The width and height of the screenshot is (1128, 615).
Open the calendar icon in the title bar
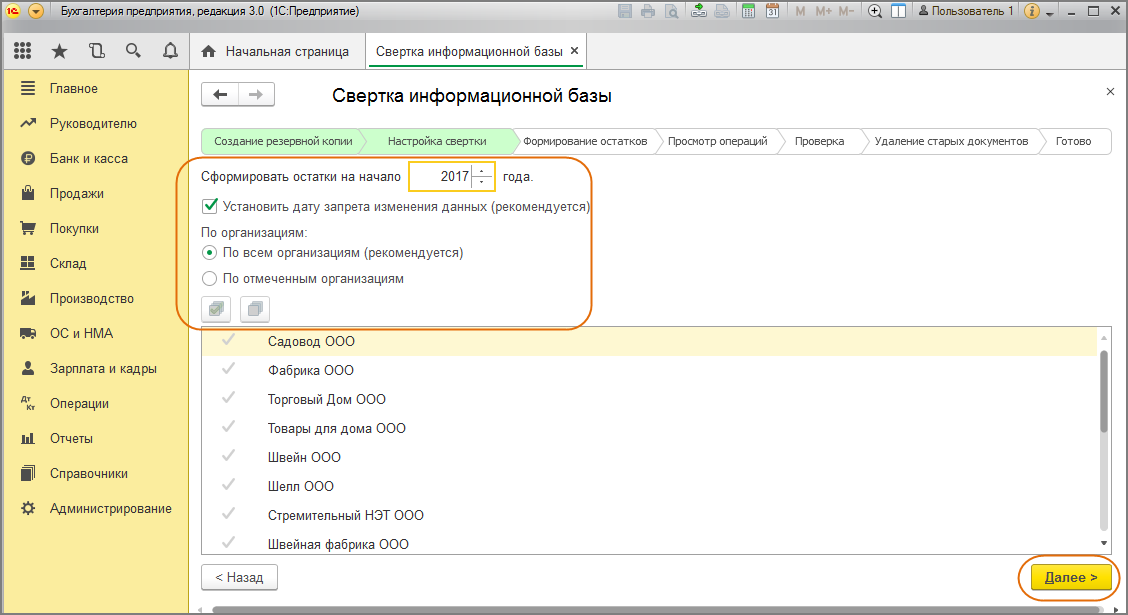[773, 11]
